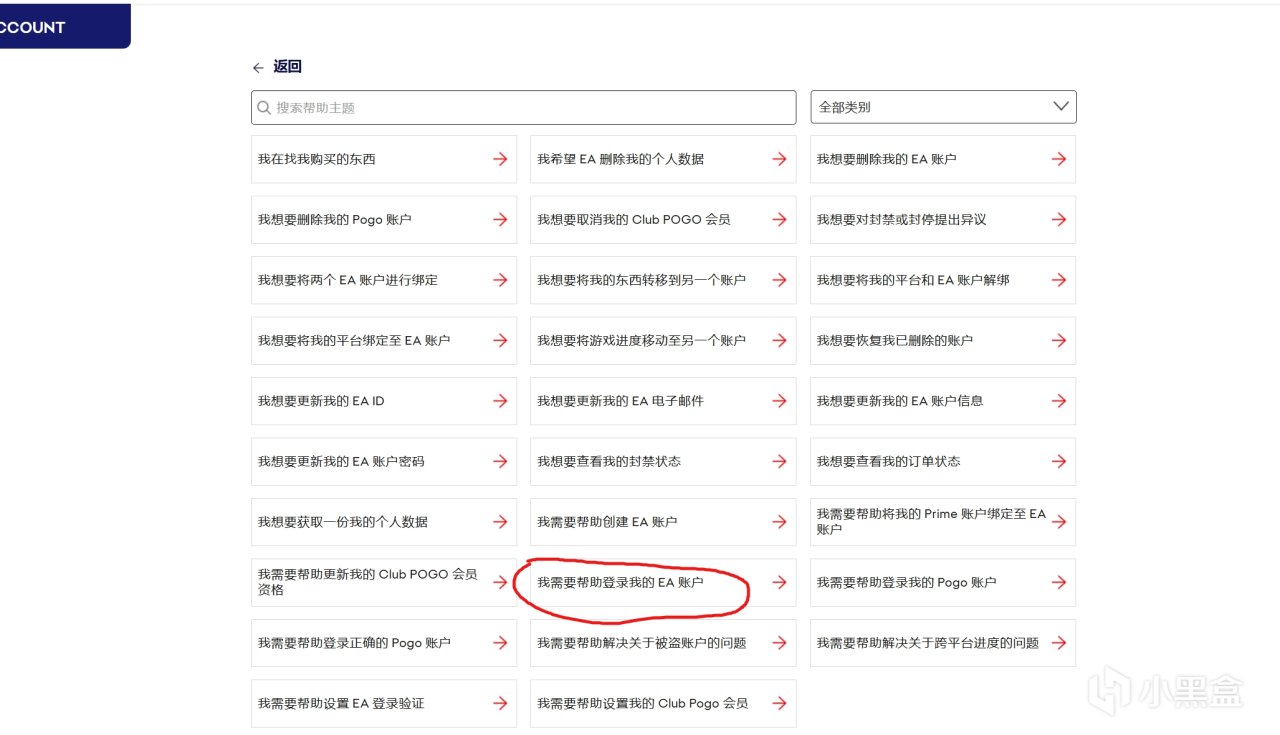Click arrow beside 我想要获取一份我的个人数据
The width and height of the screenshot is (1280, 735).
[x=500, y=522]
